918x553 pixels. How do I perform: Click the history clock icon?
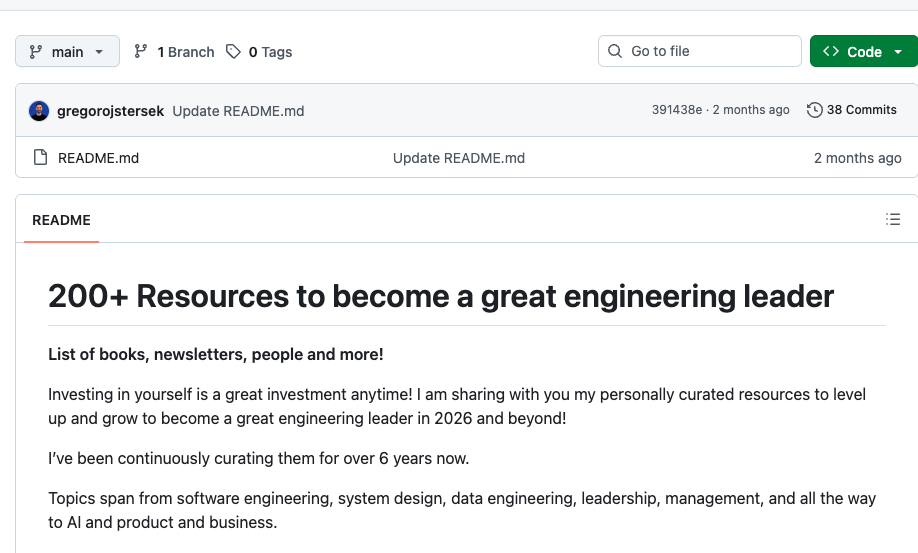814,110
